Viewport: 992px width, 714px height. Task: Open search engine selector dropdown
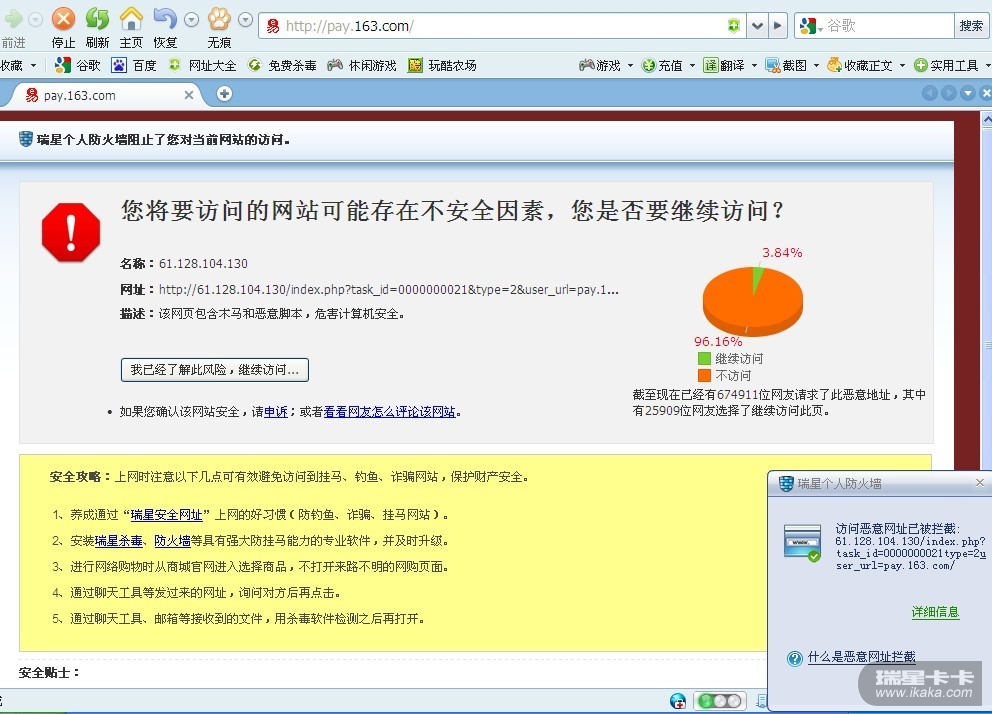coord(811,26)
